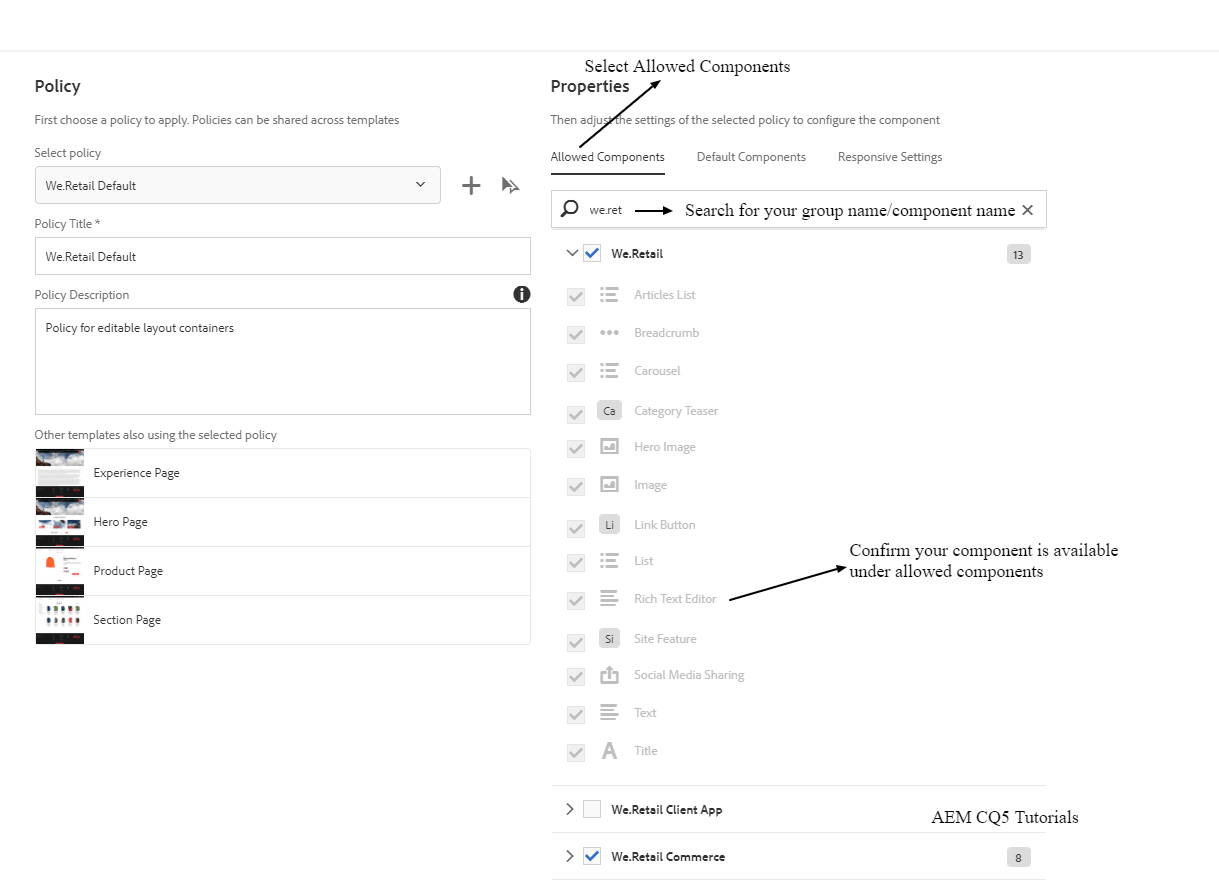This screenshot has width=1219, height=882.
Task: Click the policy description info icon
Action: click(x=521, y=294)
